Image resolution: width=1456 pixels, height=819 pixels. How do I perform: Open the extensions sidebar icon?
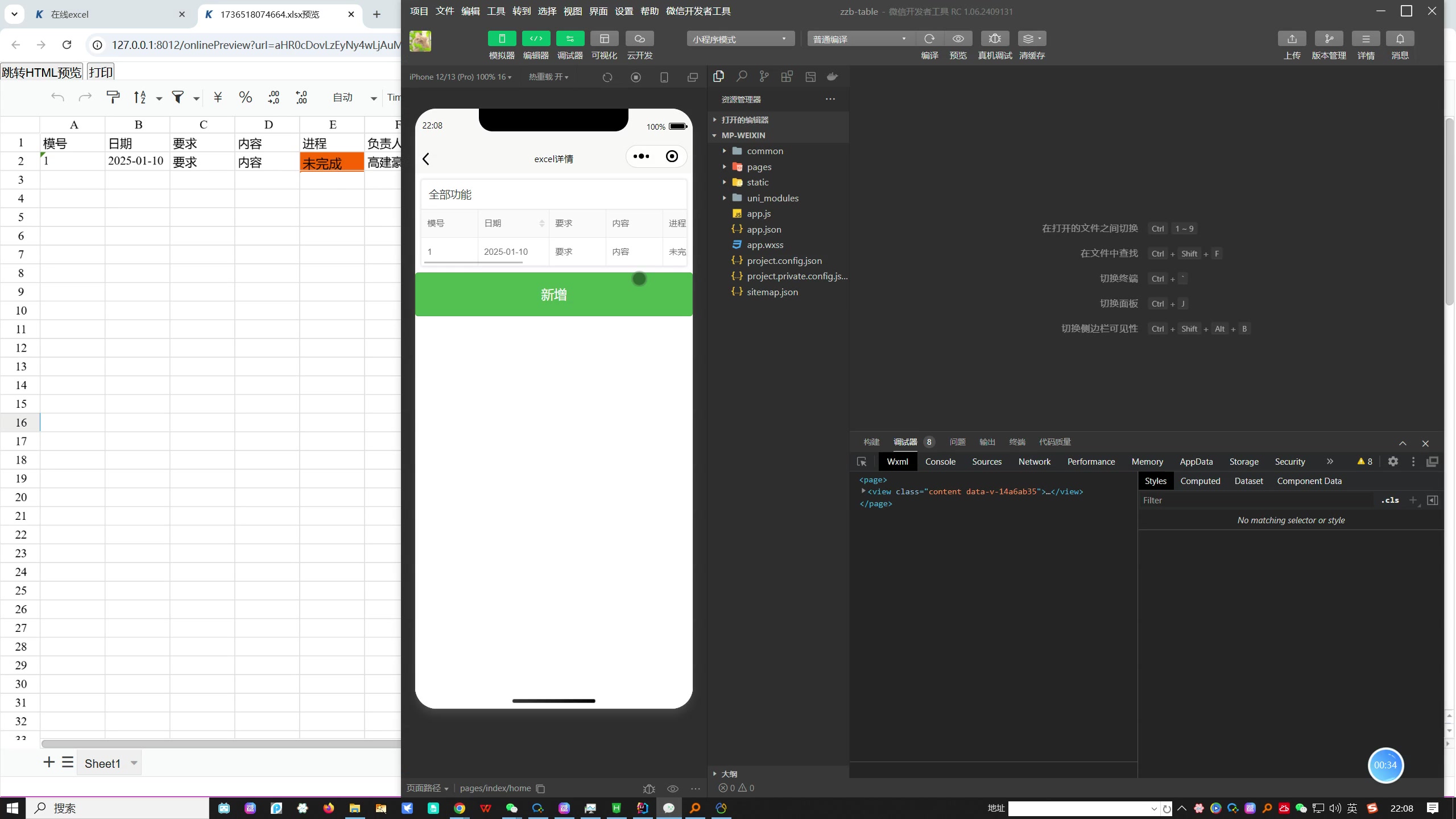click(x=787, y=76)
